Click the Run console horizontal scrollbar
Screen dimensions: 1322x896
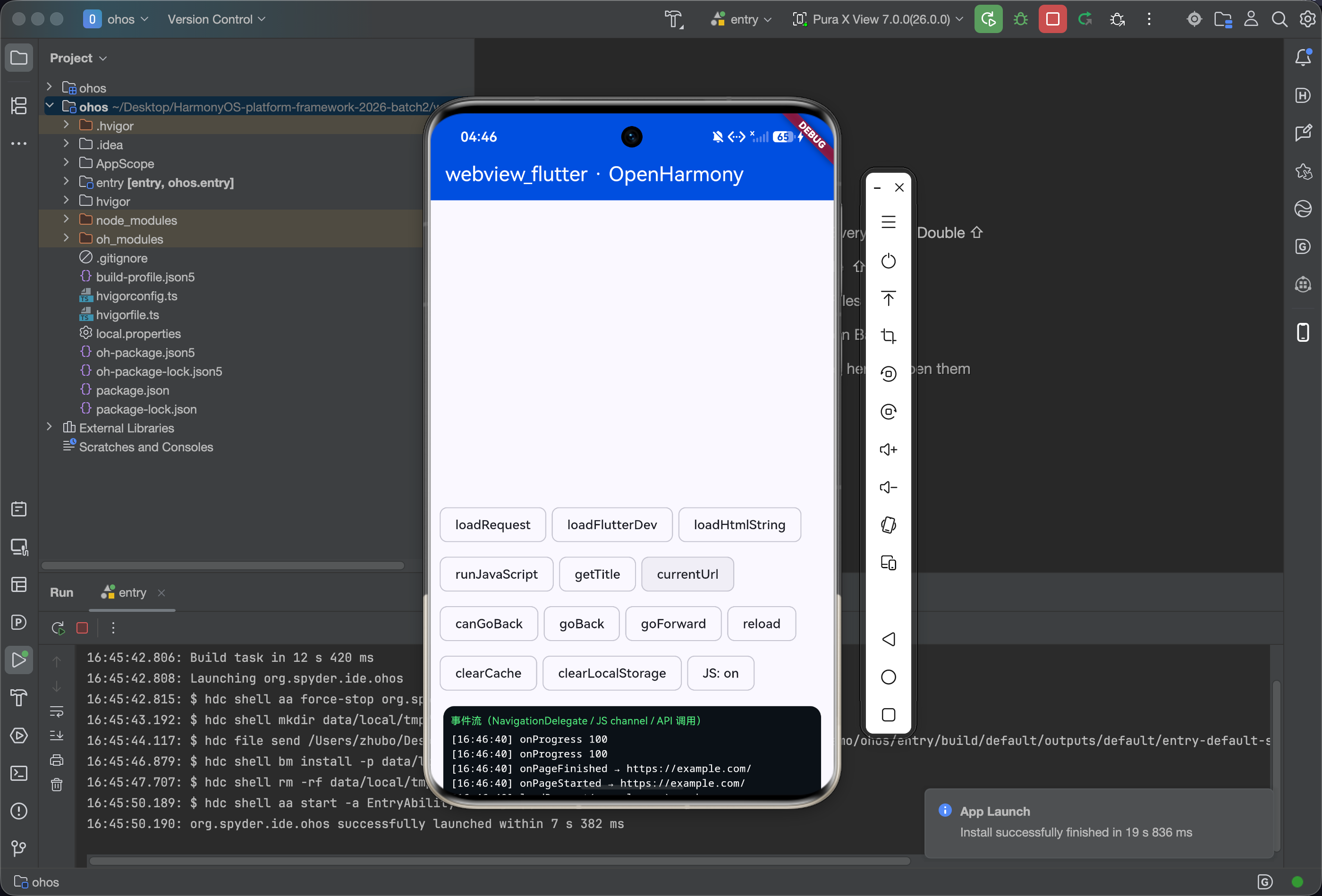coord(500,861)
